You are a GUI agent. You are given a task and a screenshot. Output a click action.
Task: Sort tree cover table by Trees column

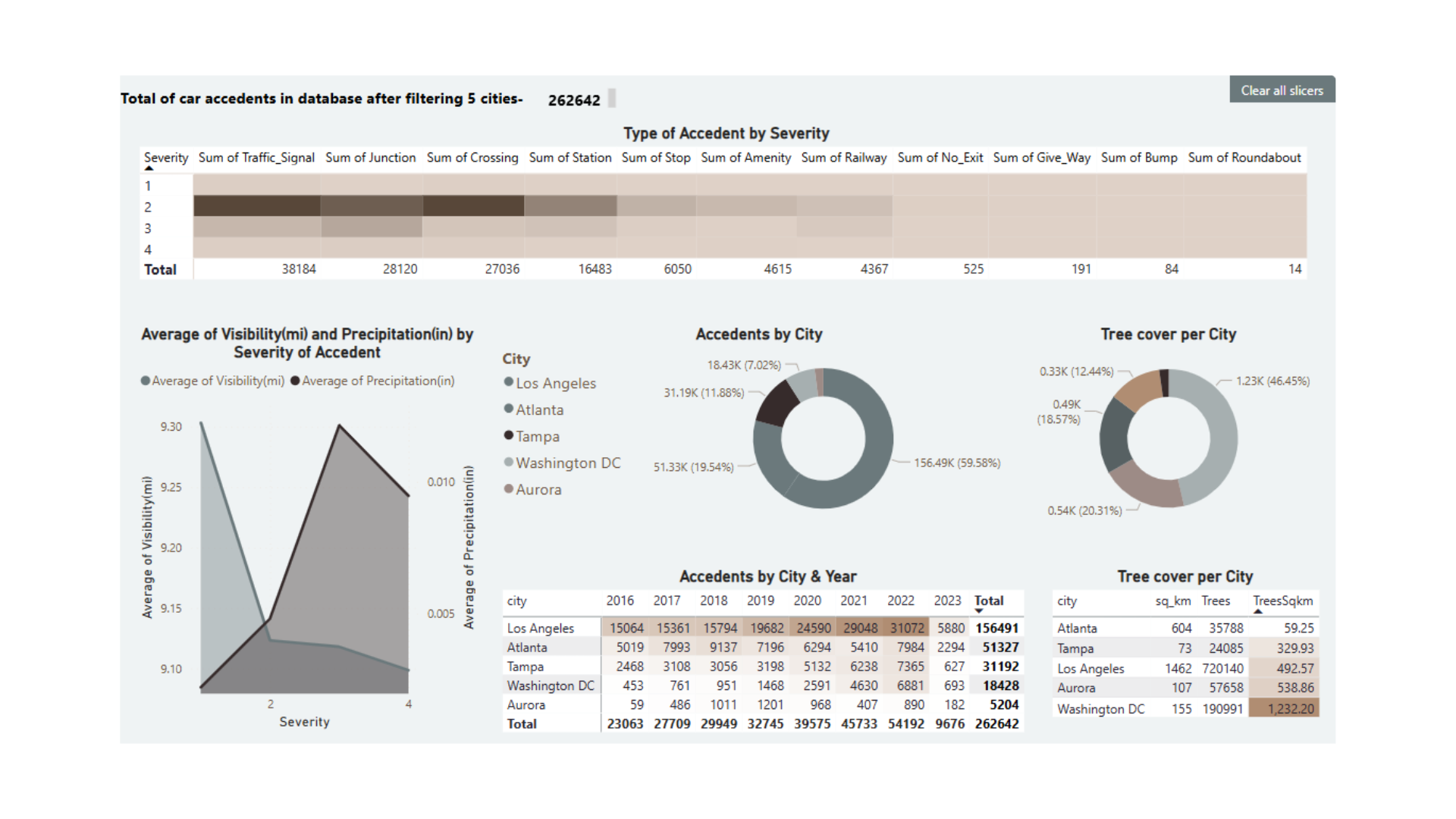click(1216, 601)
